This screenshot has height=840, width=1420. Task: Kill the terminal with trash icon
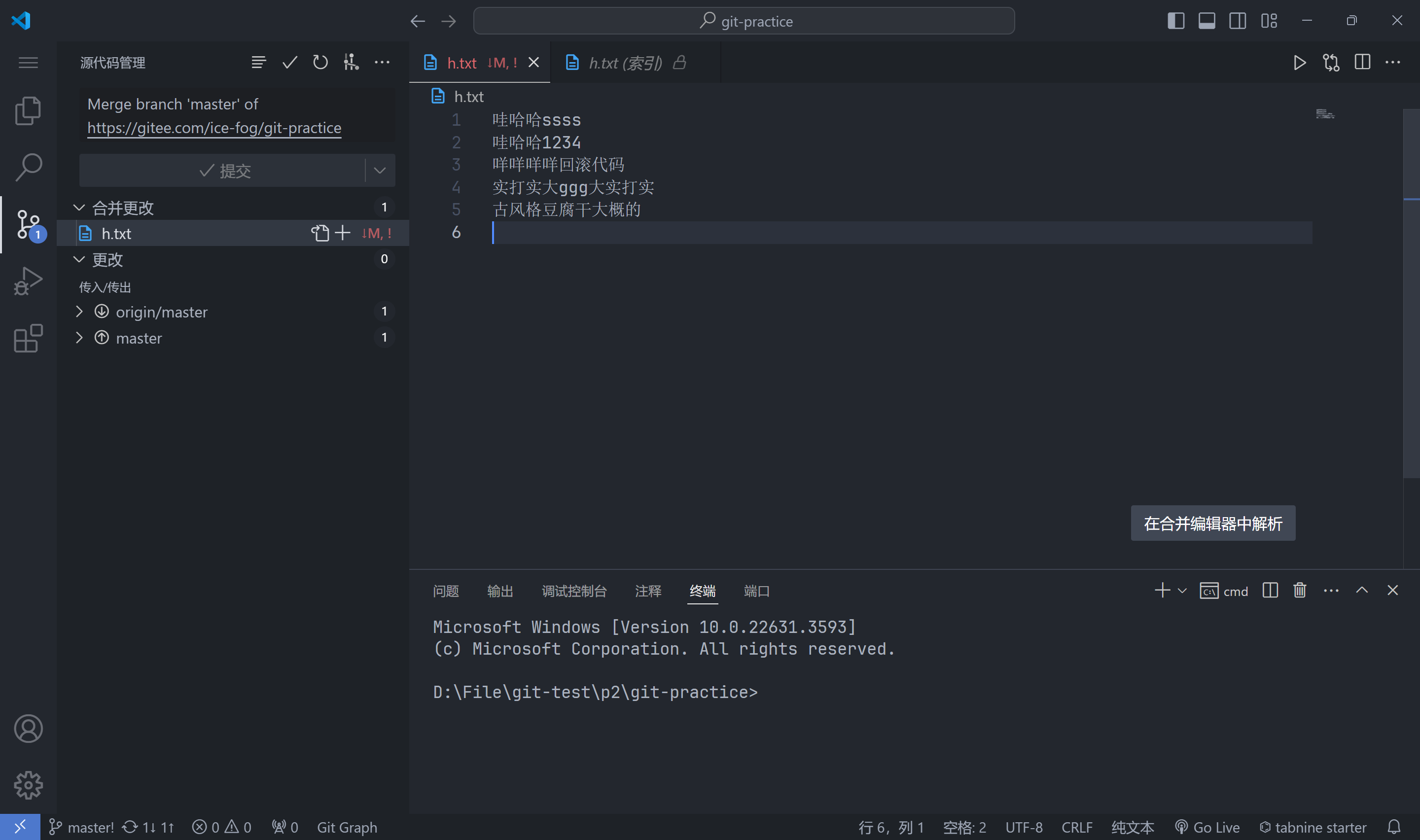coord(1300,591)
